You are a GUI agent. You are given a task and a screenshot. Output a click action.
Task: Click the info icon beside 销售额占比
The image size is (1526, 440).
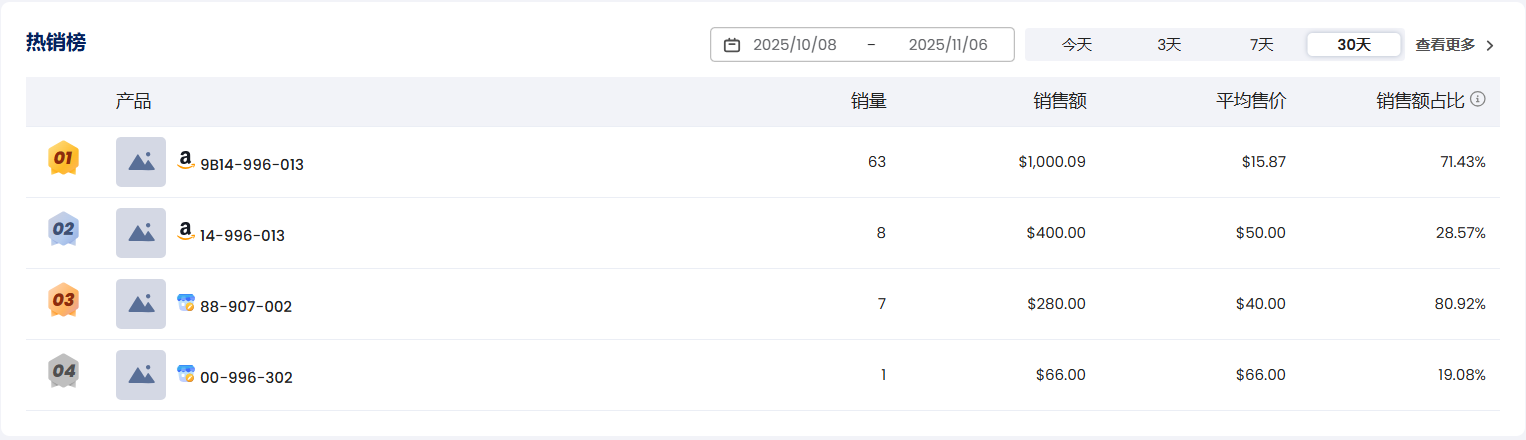[1477, 100]
